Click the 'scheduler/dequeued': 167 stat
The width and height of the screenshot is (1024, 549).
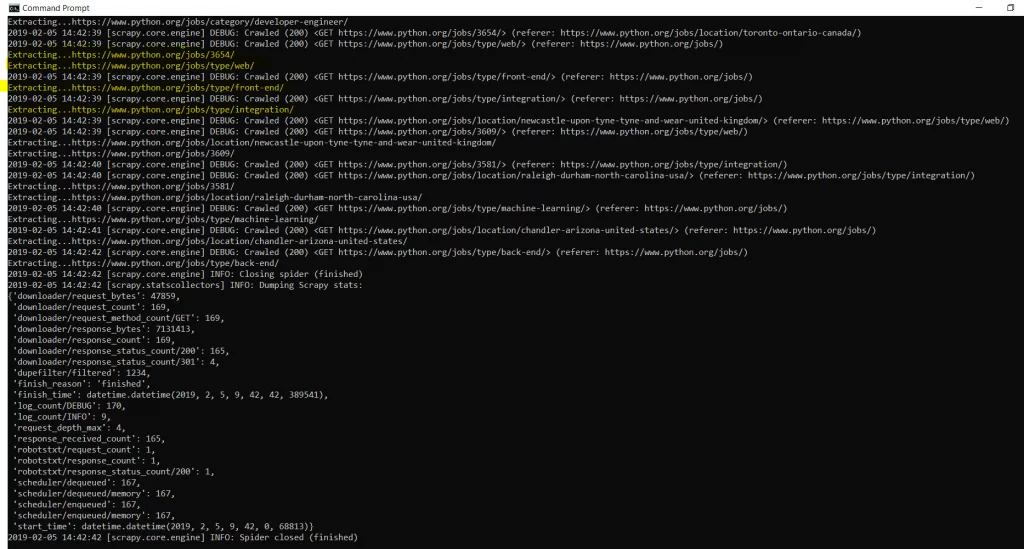pos(77,482)
